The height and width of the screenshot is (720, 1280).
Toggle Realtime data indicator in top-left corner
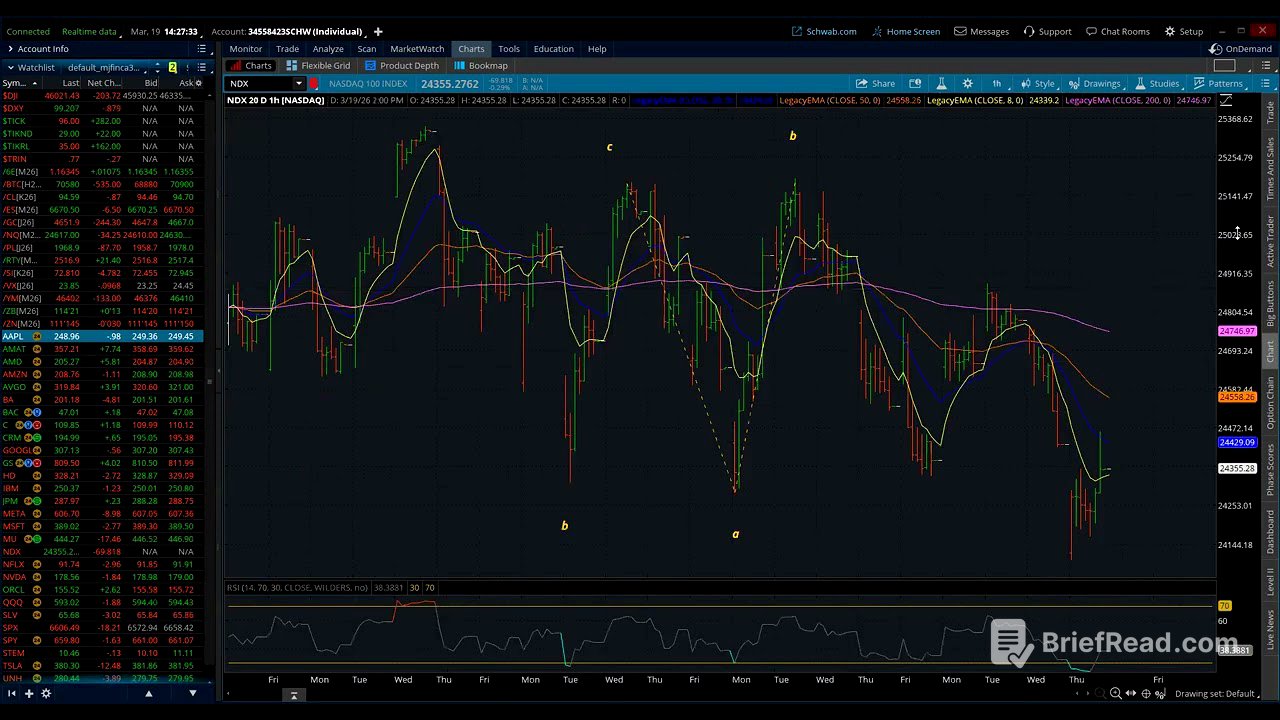87,31
